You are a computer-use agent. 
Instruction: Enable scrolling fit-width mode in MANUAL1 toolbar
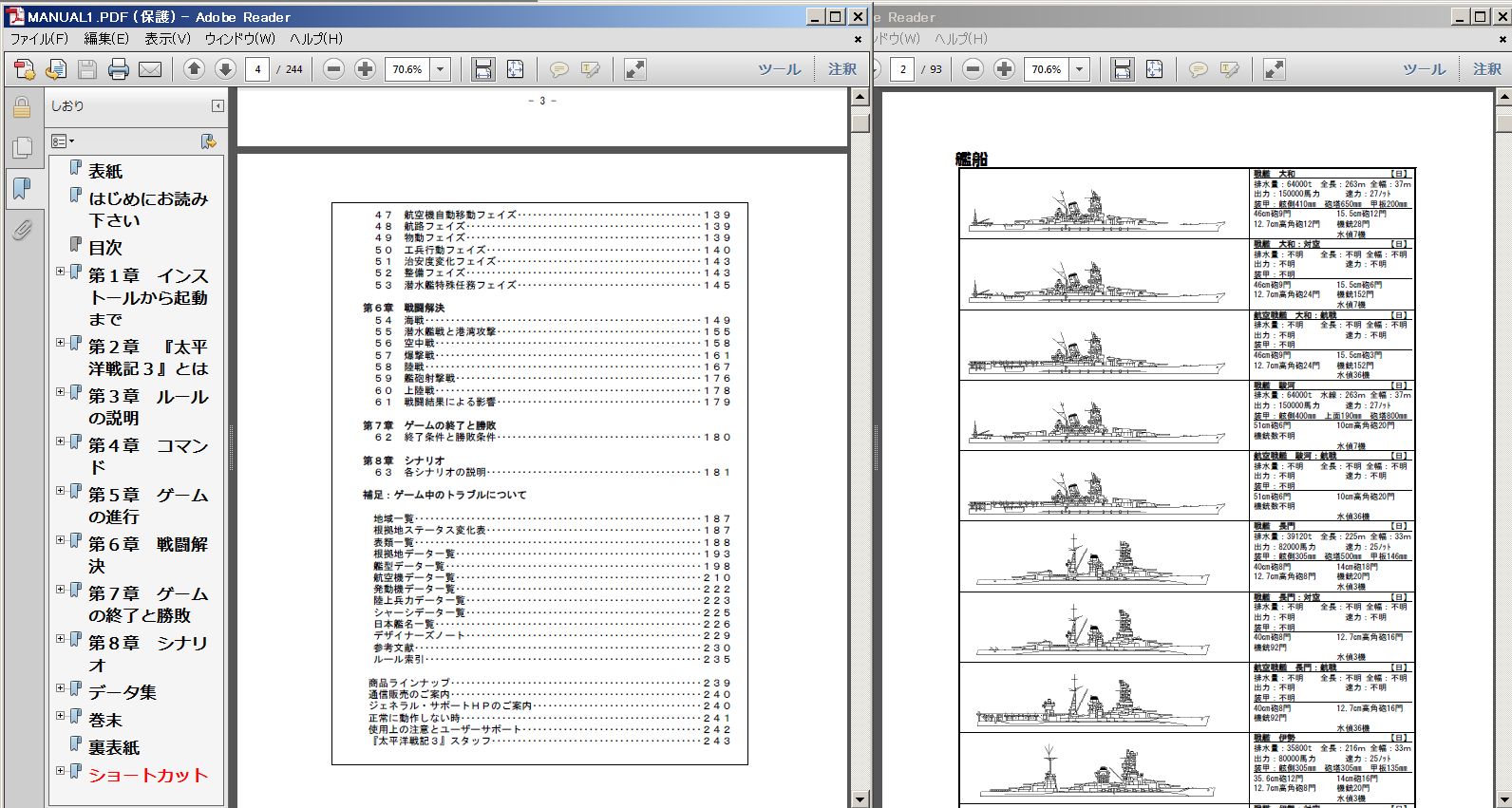[x=483, y=69]
